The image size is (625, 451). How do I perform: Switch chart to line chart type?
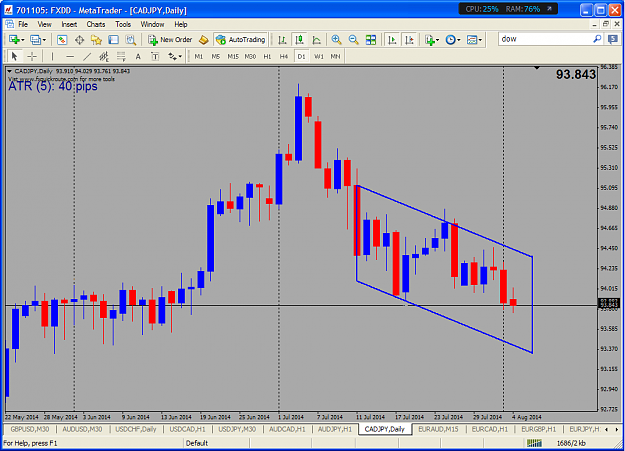click(316, 39)
